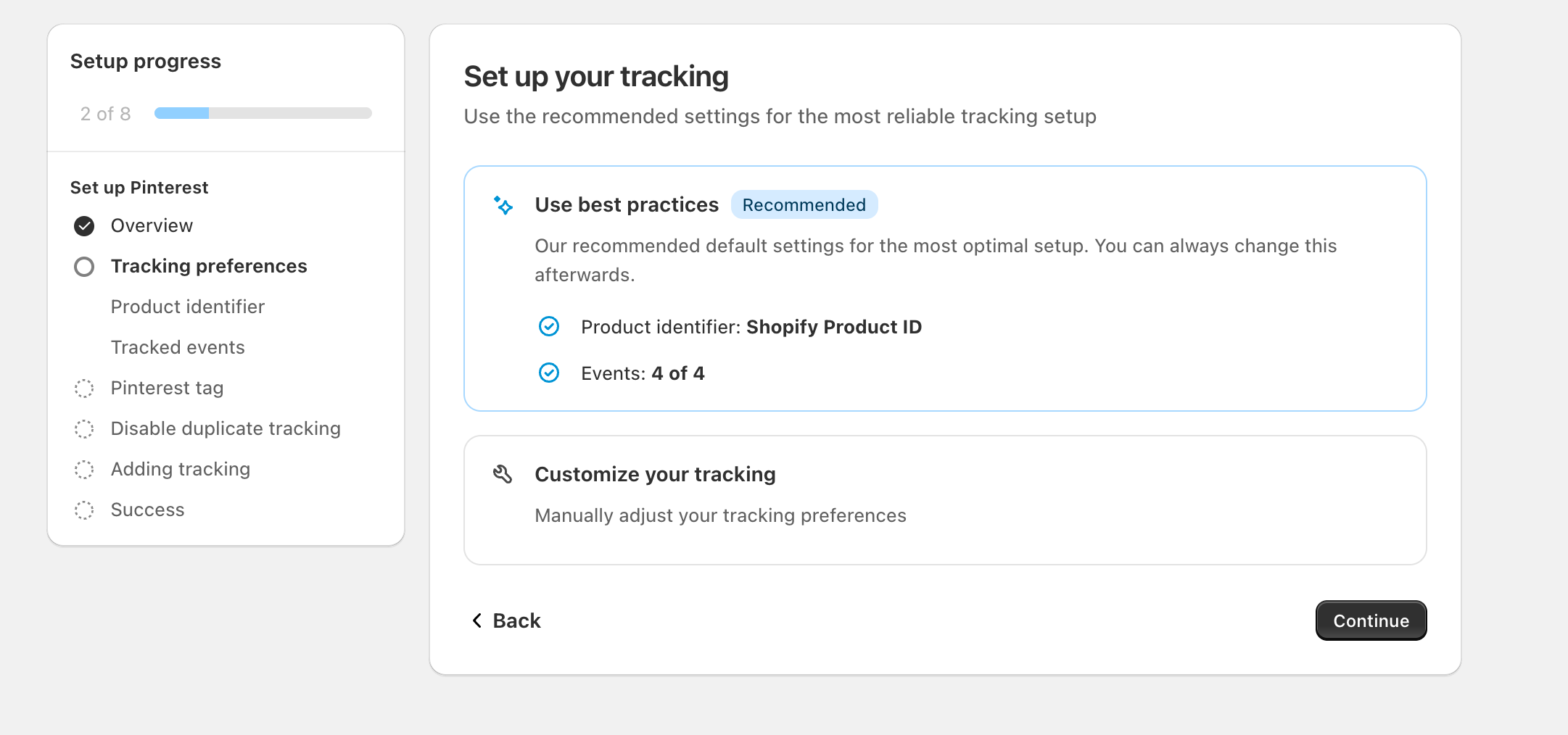This screenshot has height=735, width=1568.
Task: Click the check icon next to Product identifier
Action: pyautogui.click(x=549, y=327)
